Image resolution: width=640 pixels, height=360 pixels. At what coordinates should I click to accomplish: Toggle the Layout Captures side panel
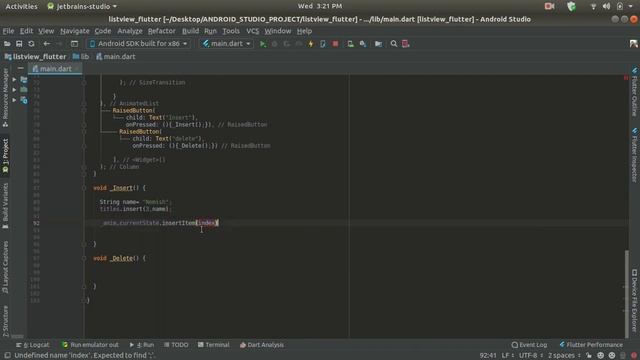click(5, 267)
